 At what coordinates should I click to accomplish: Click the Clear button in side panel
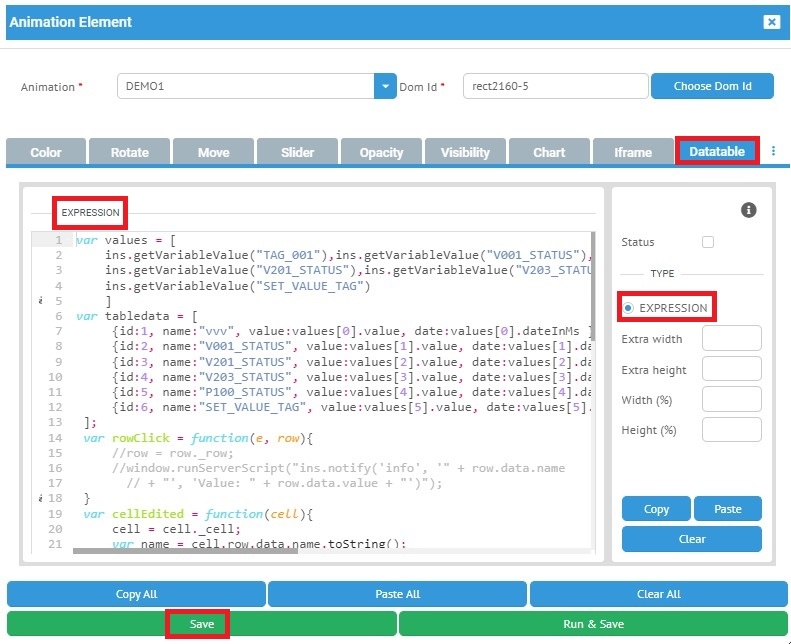point(691,539)
